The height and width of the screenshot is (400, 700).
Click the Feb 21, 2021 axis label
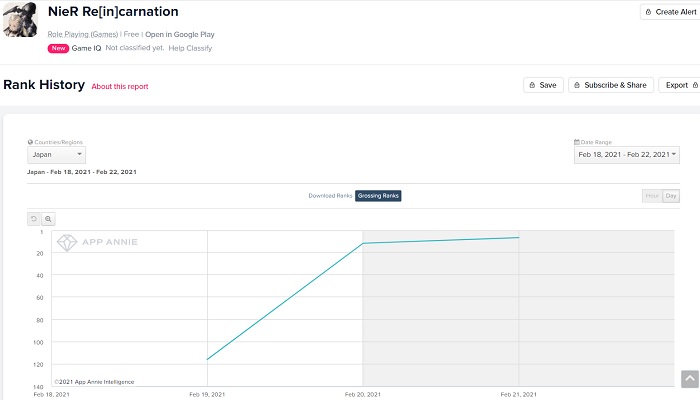tap(519, 395)
